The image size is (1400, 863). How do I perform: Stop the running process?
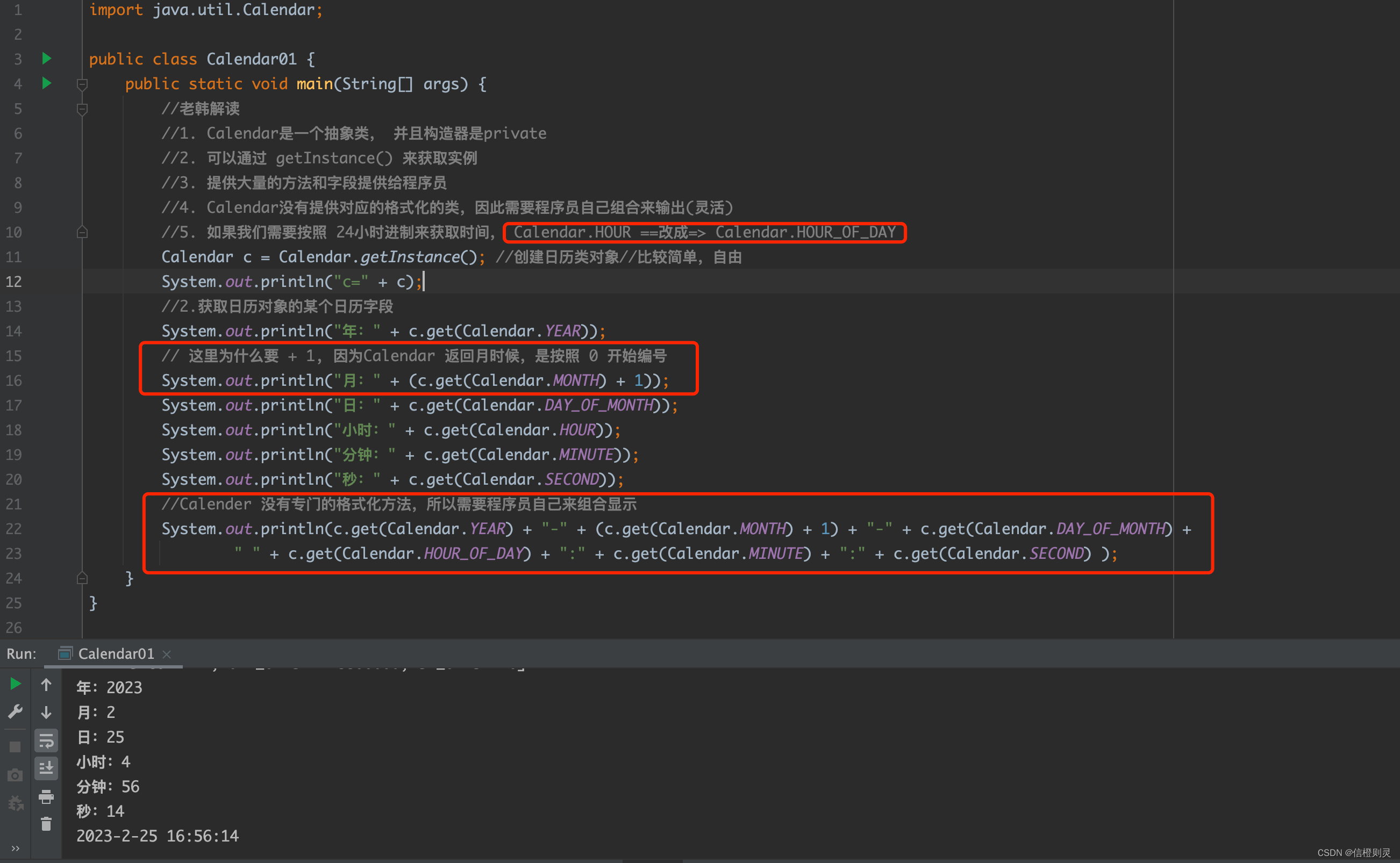tap(16, 746)
